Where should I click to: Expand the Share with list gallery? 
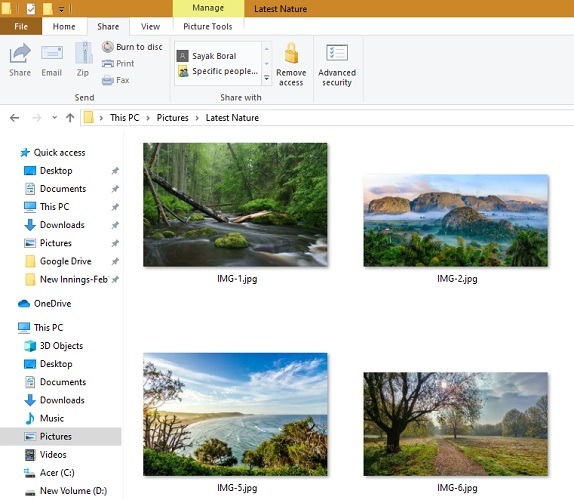[266, 78]
